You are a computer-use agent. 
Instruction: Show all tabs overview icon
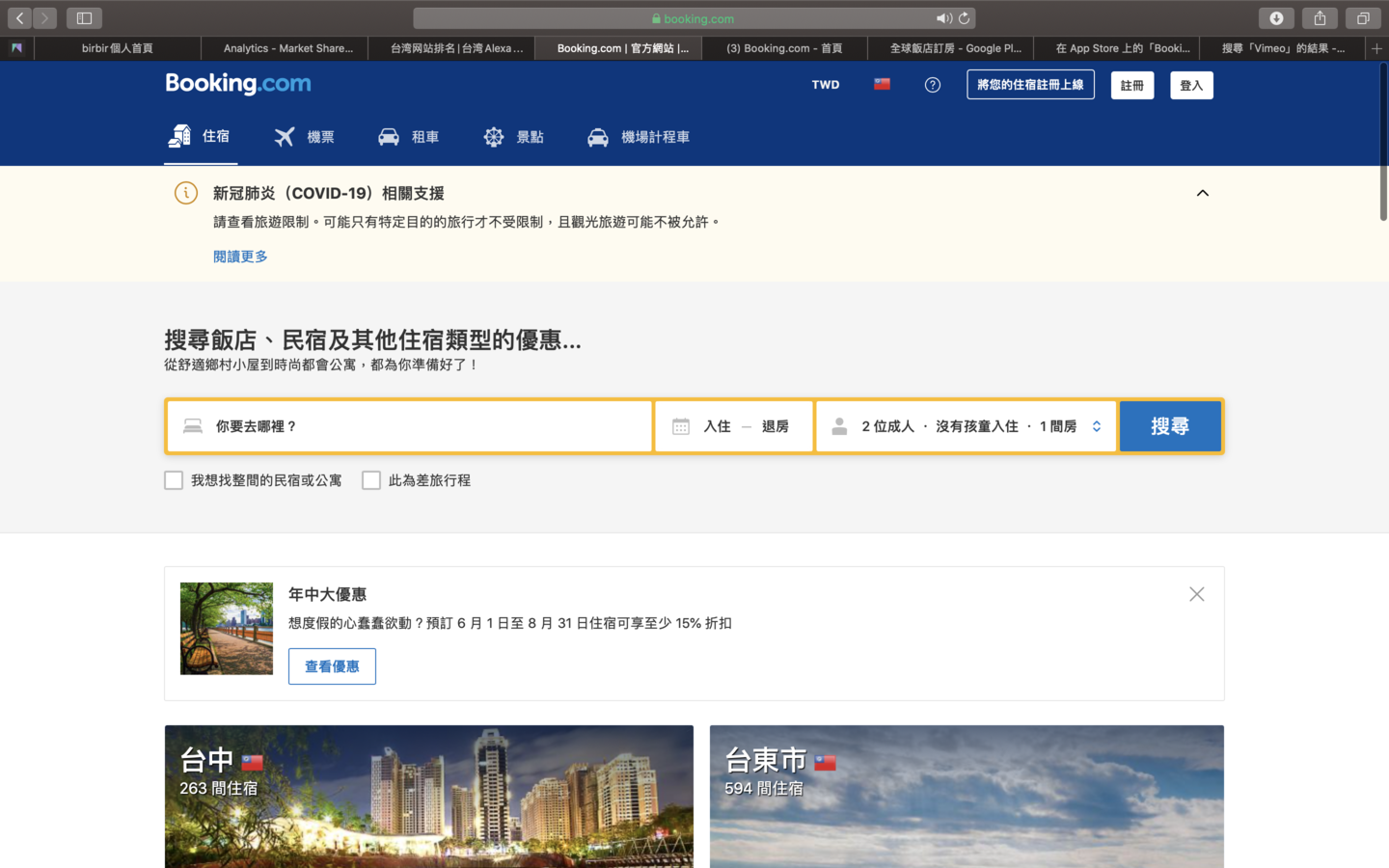[1363, 18]
